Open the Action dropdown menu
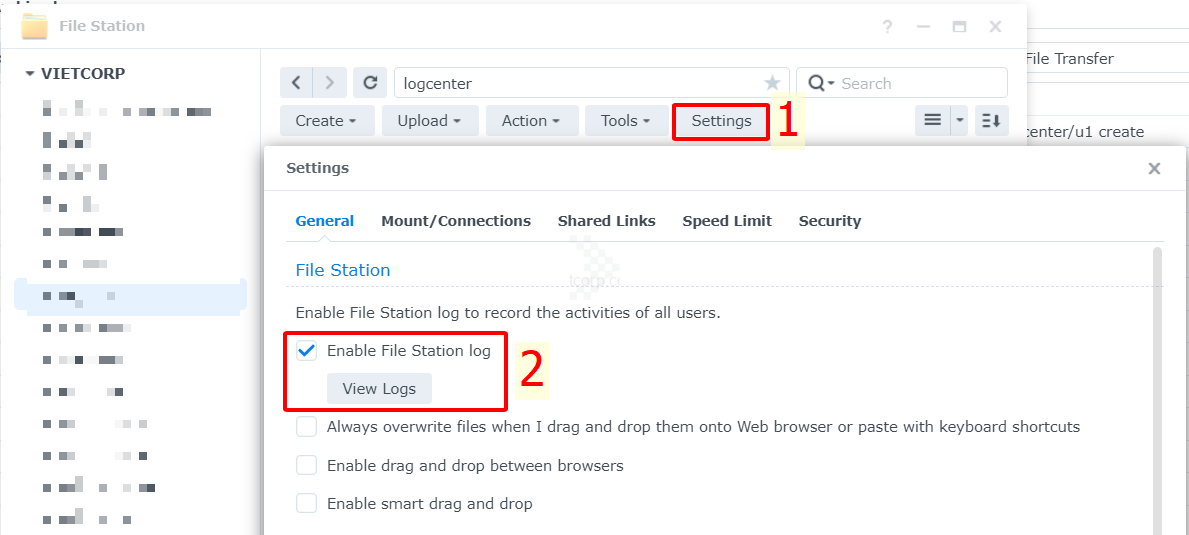The height and width of the screenshot is (535, 1189). tap(531, 121)
